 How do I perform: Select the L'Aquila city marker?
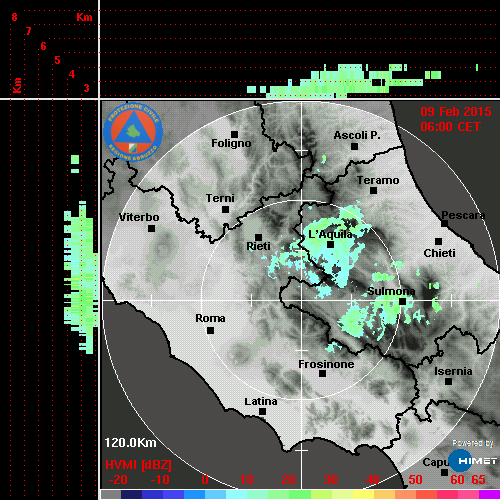tap(330, 245)
